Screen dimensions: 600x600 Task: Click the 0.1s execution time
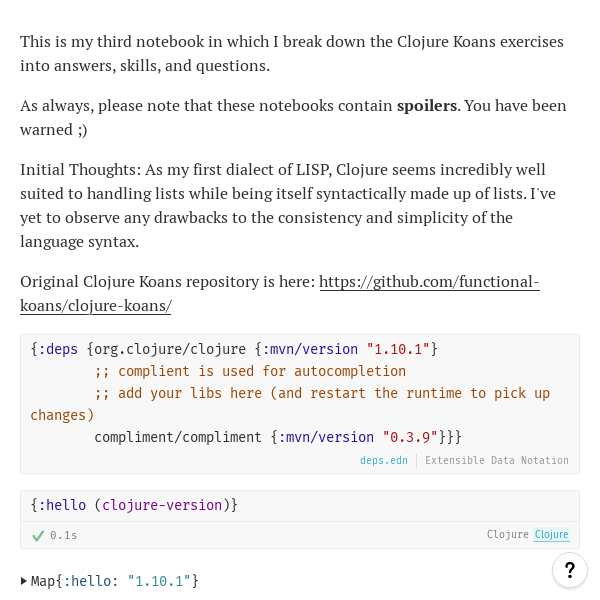(x=64, y=536)
